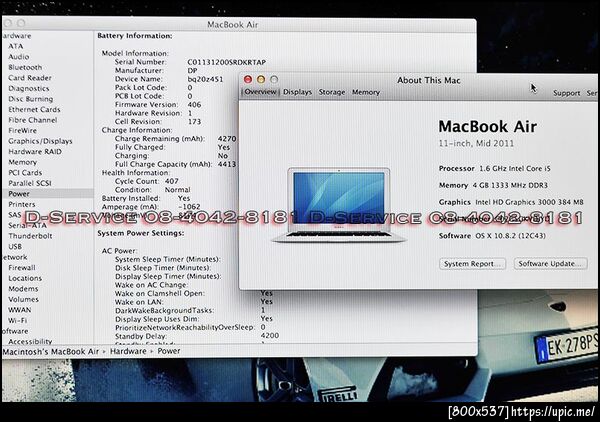Click Condition value Normal
This screenshot has height=422, width=600.
(x=178, y=190)
